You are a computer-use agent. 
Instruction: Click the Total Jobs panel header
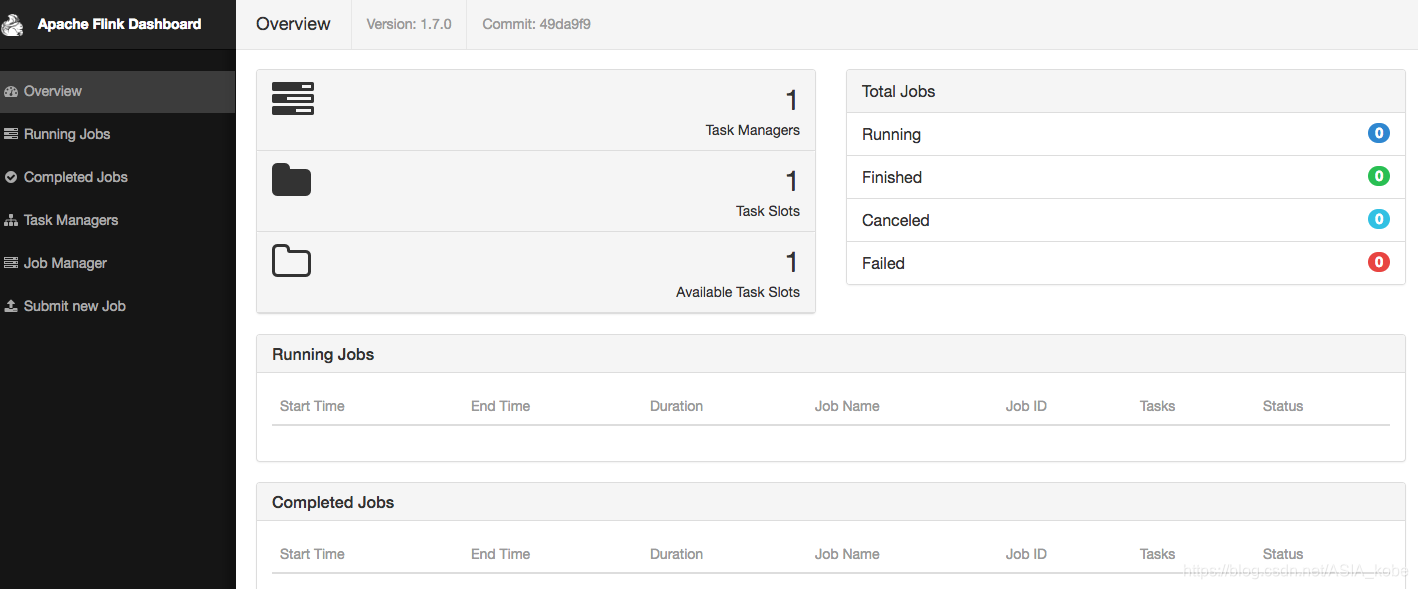pos(1126,91)
